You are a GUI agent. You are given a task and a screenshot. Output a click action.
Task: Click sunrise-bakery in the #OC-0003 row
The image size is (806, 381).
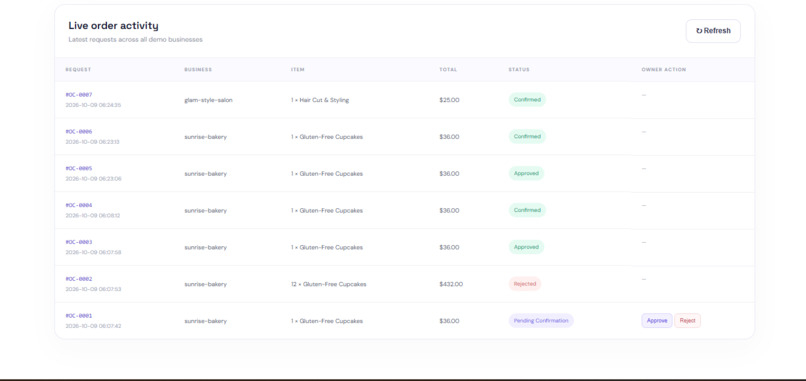[205, 248]
